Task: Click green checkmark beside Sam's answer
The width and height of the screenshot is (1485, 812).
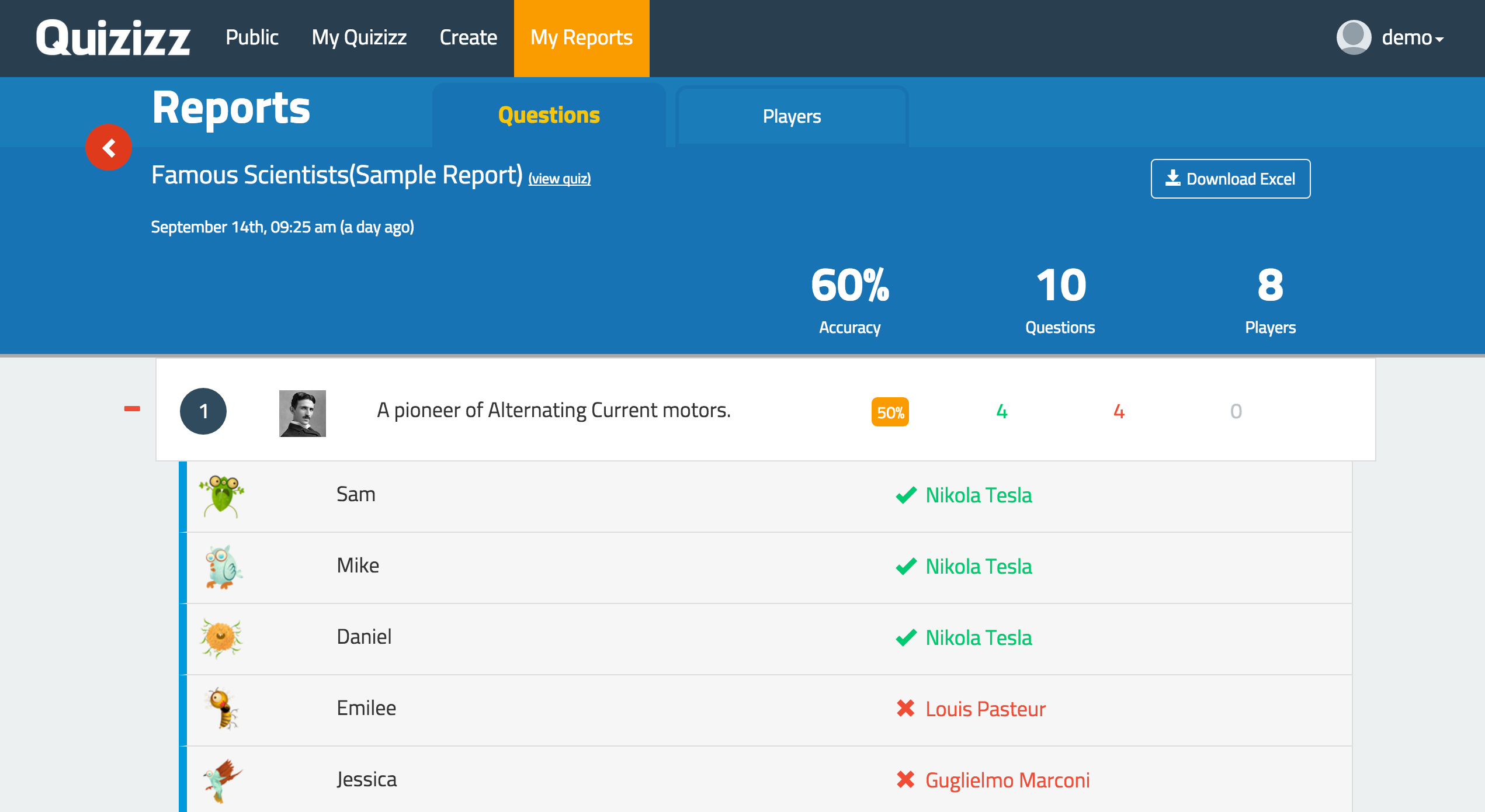Action: click(906, 495)
